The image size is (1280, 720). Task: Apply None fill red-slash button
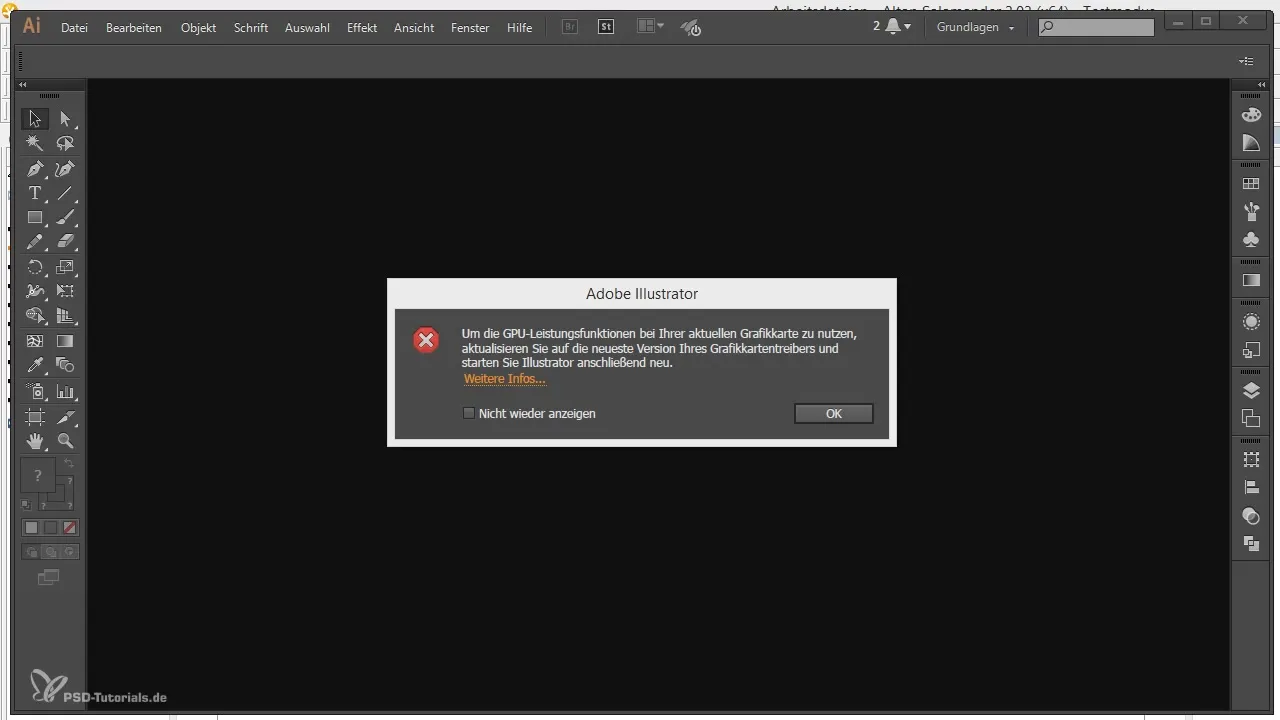click(70, 527)
